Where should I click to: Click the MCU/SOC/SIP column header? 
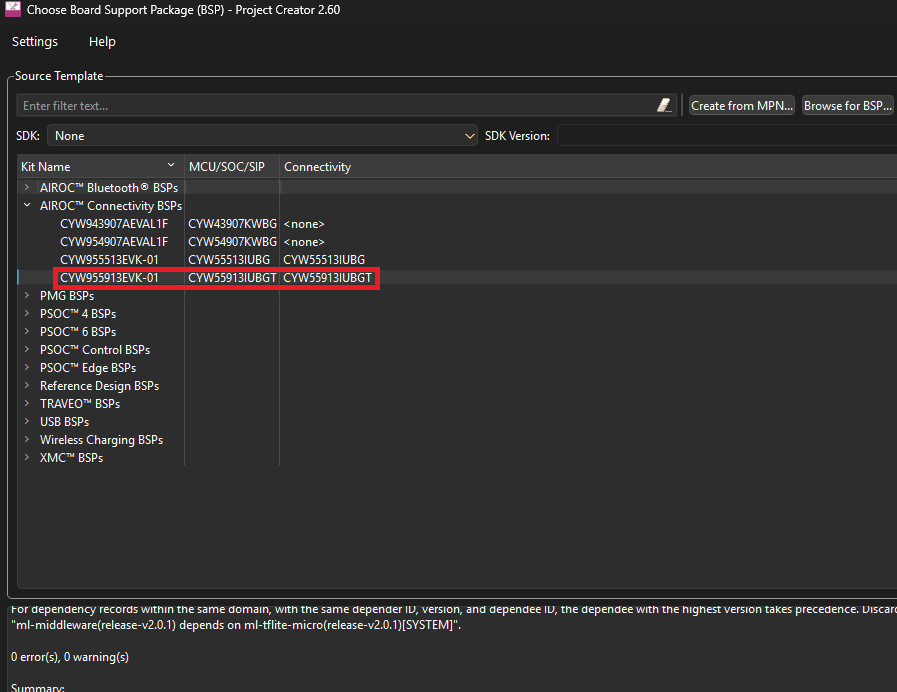click(227, 167)
